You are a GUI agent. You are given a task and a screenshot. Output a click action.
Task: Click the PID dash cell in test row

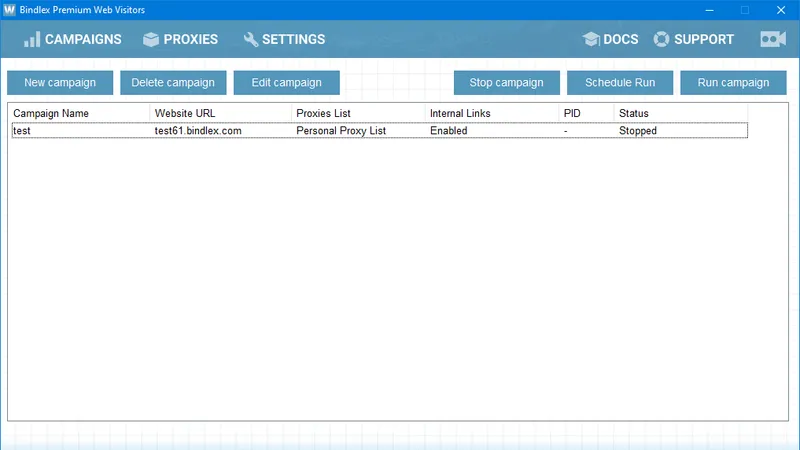point(565,131)
